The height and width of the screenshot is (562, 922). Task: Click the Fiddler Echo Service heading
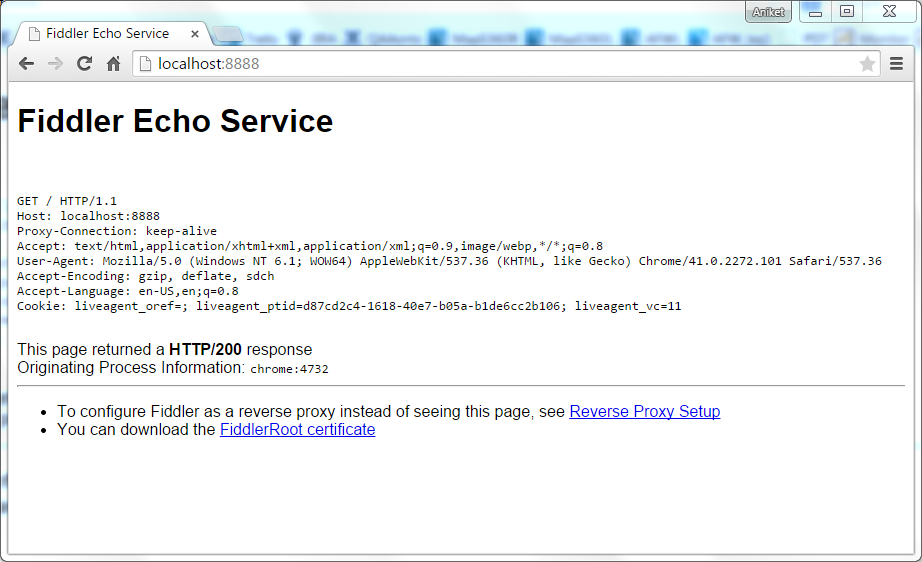click(175, 121)
